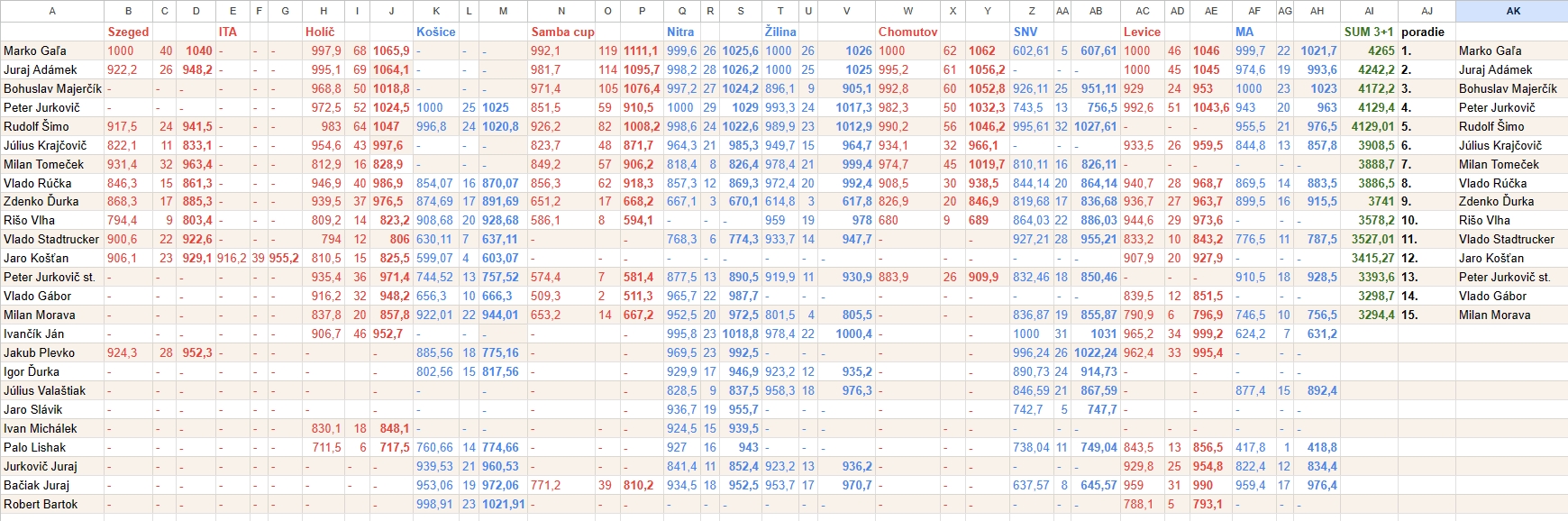Click the Levice heading cell

1142,32
